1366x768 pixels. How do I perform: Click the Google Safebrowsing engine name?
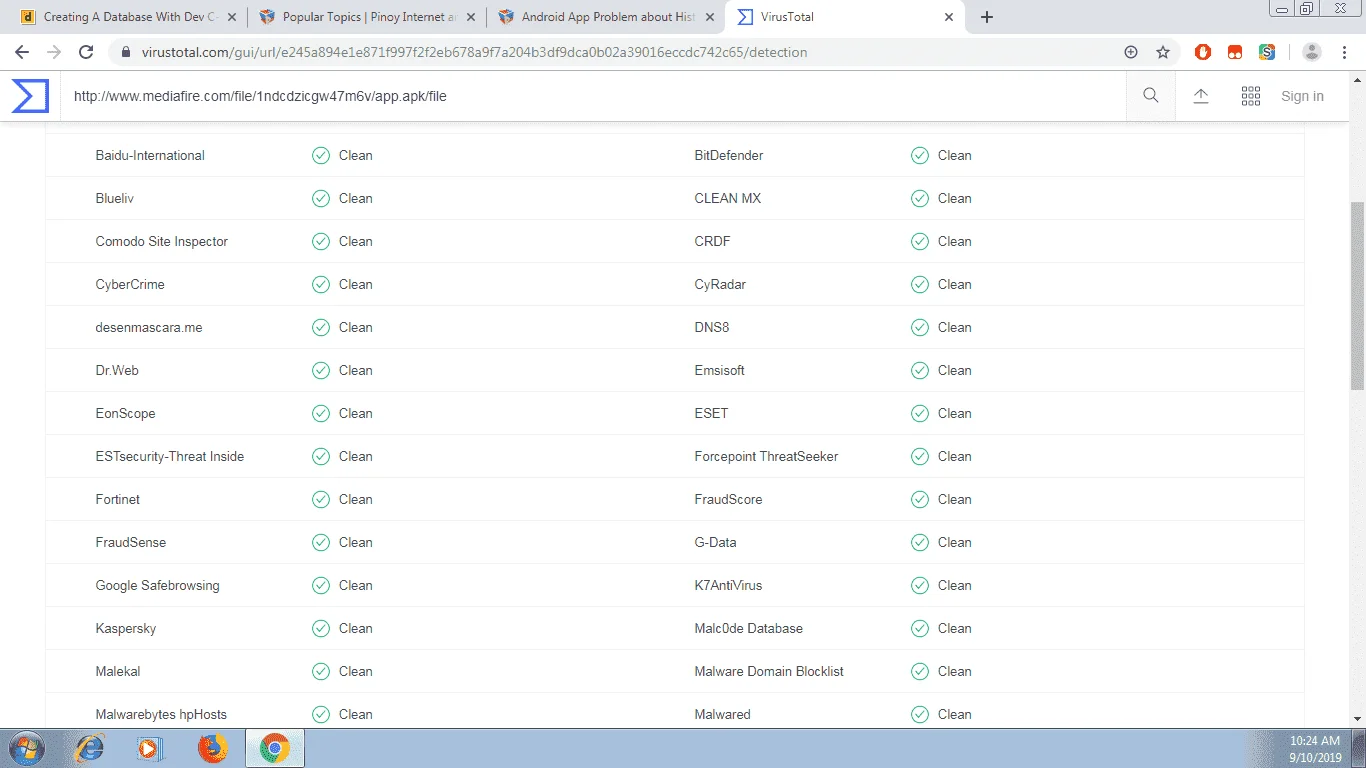coord(158,586)
